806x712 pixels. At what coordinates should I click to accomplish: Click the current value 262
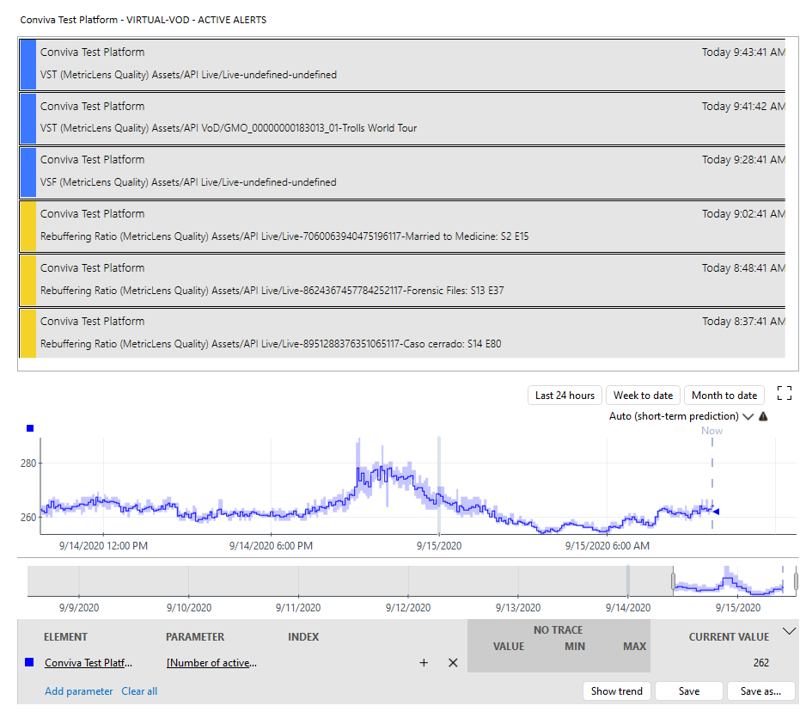pyautogui.click(x=761, y=663)
